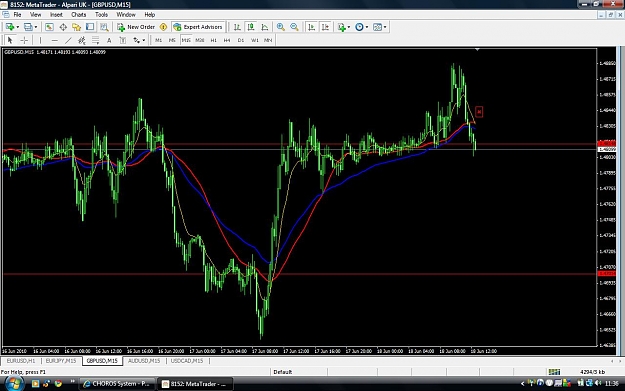
Task: Click the Default profile status bar entry
Action: tap(283, 372)
